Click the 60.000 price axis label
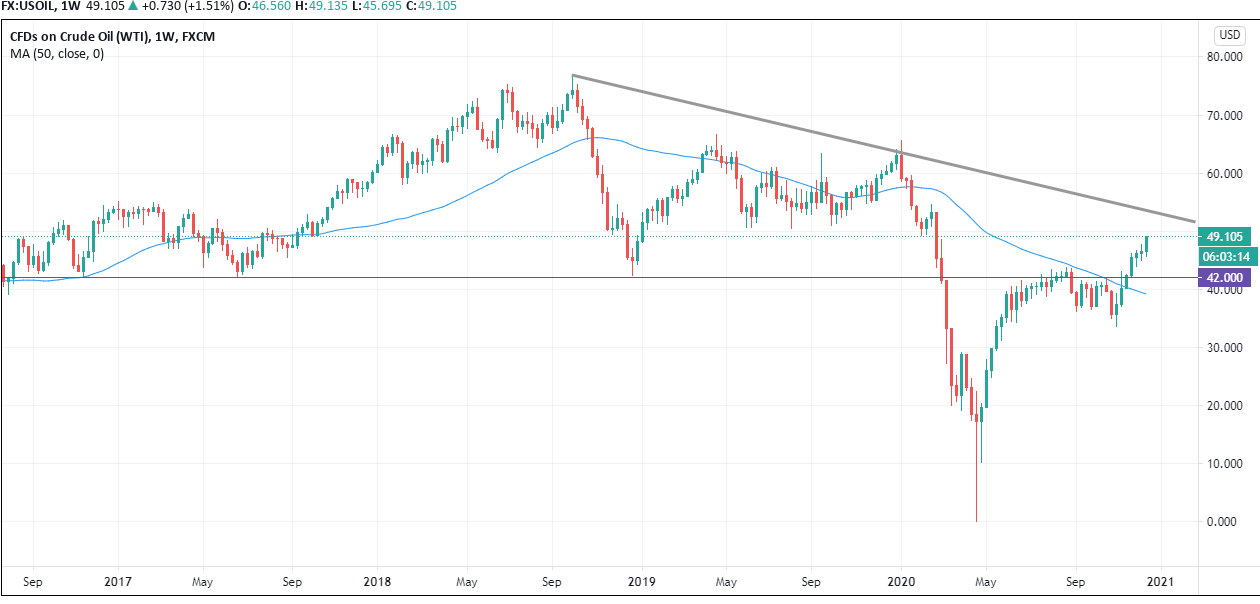 1224,174
